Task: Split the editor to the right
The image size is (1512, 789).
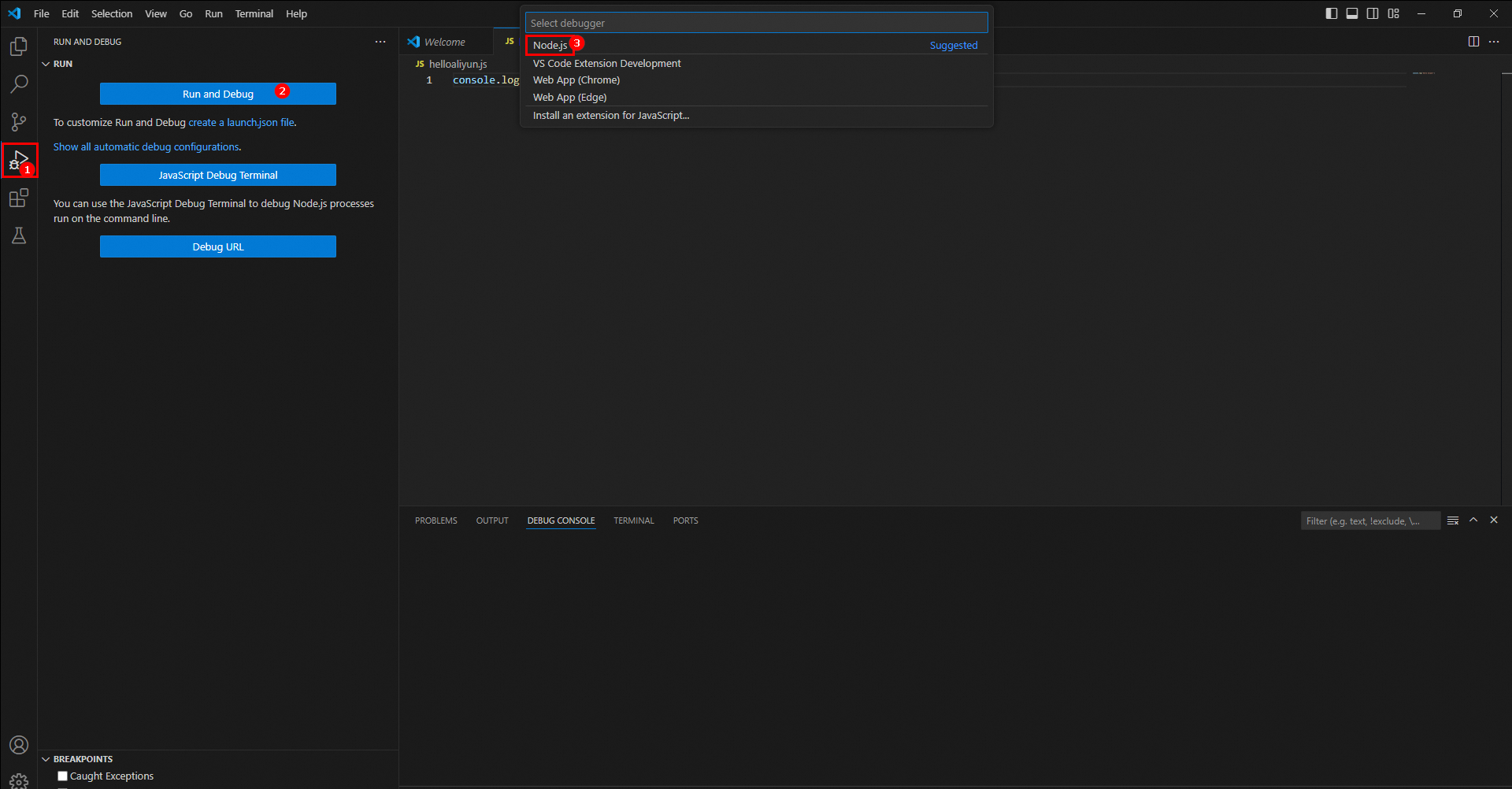Action: (x=1473, y=42)
